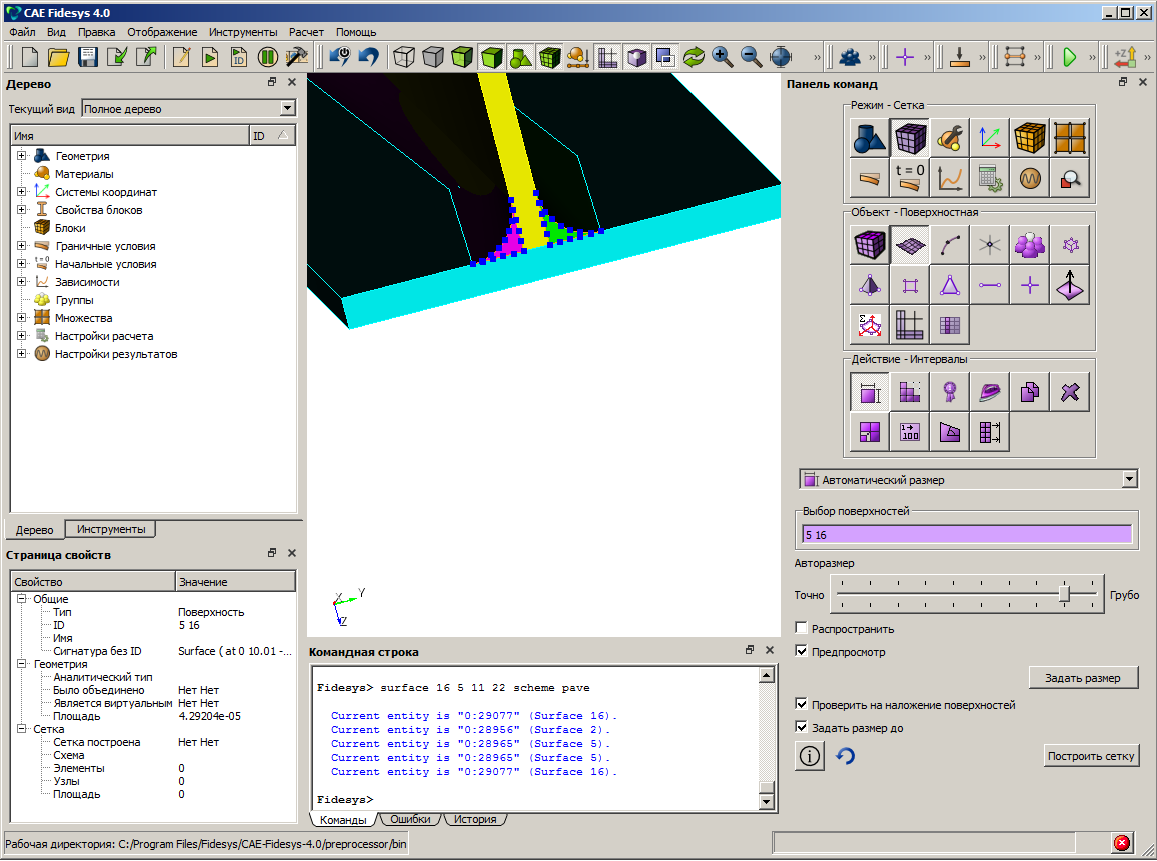
Task: Expand the Свойства блоков tree node
Action: [x=21, y=210]
